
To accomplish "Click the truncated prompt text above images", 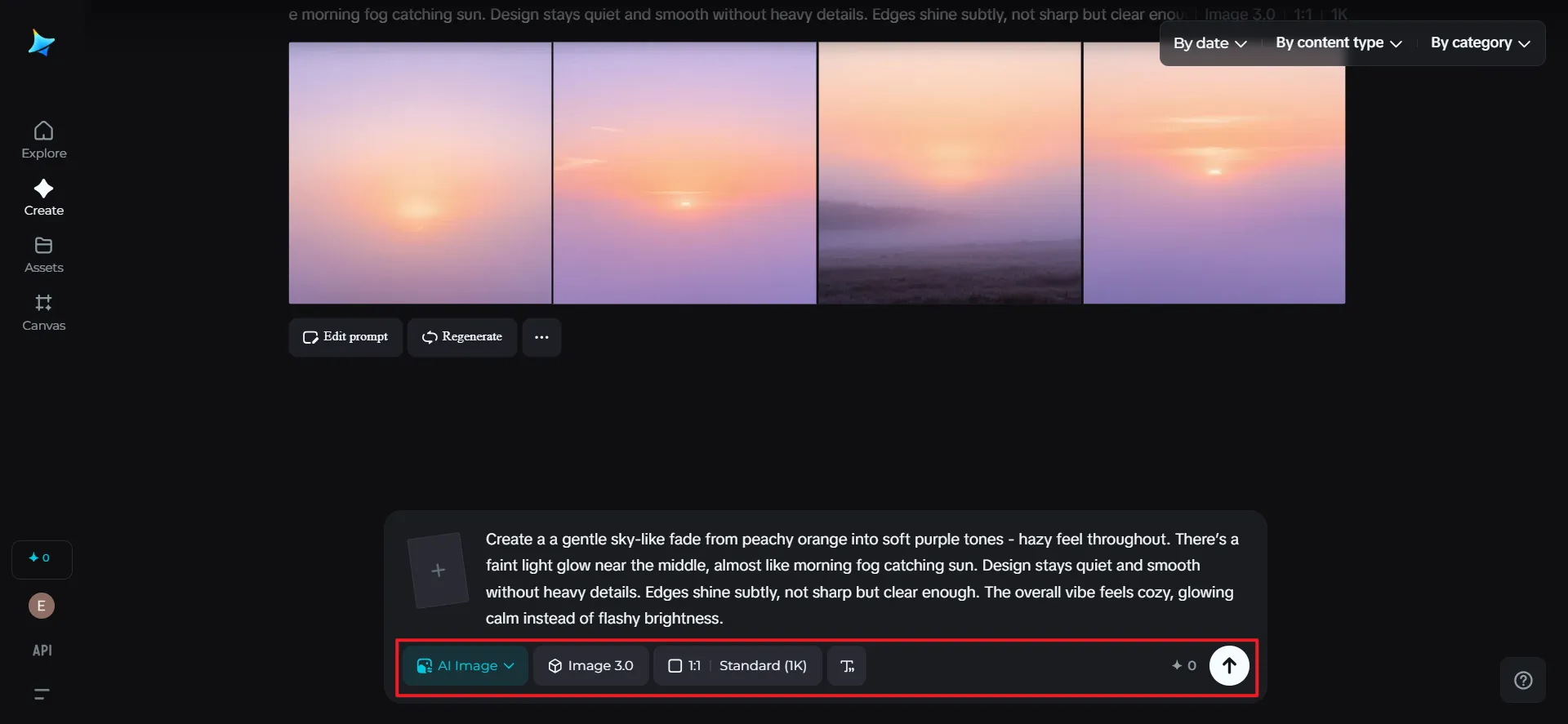I will pos(737,15).
